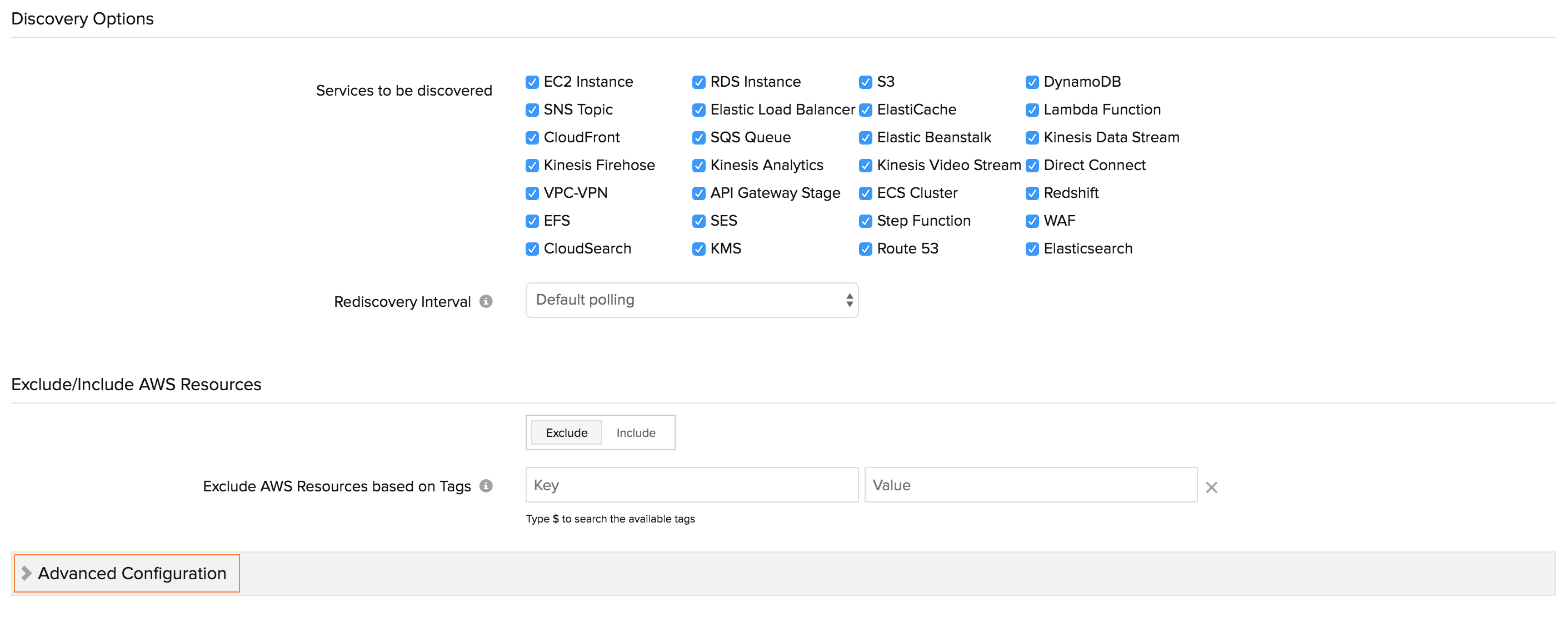Toggle the Kinesis Analytics checkbox
Screen dimensions: 1568x617
(699, 166)
